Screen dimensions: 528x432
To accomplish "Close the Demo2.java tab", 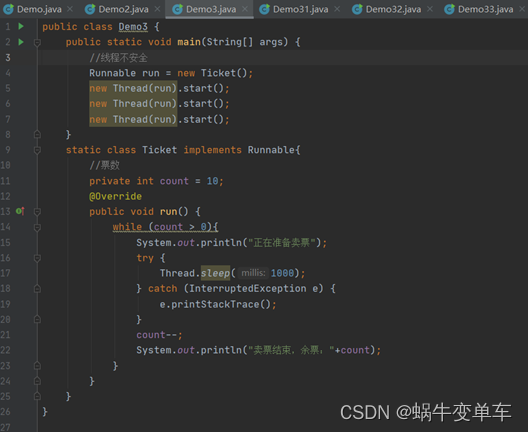I will pos(157,9).
